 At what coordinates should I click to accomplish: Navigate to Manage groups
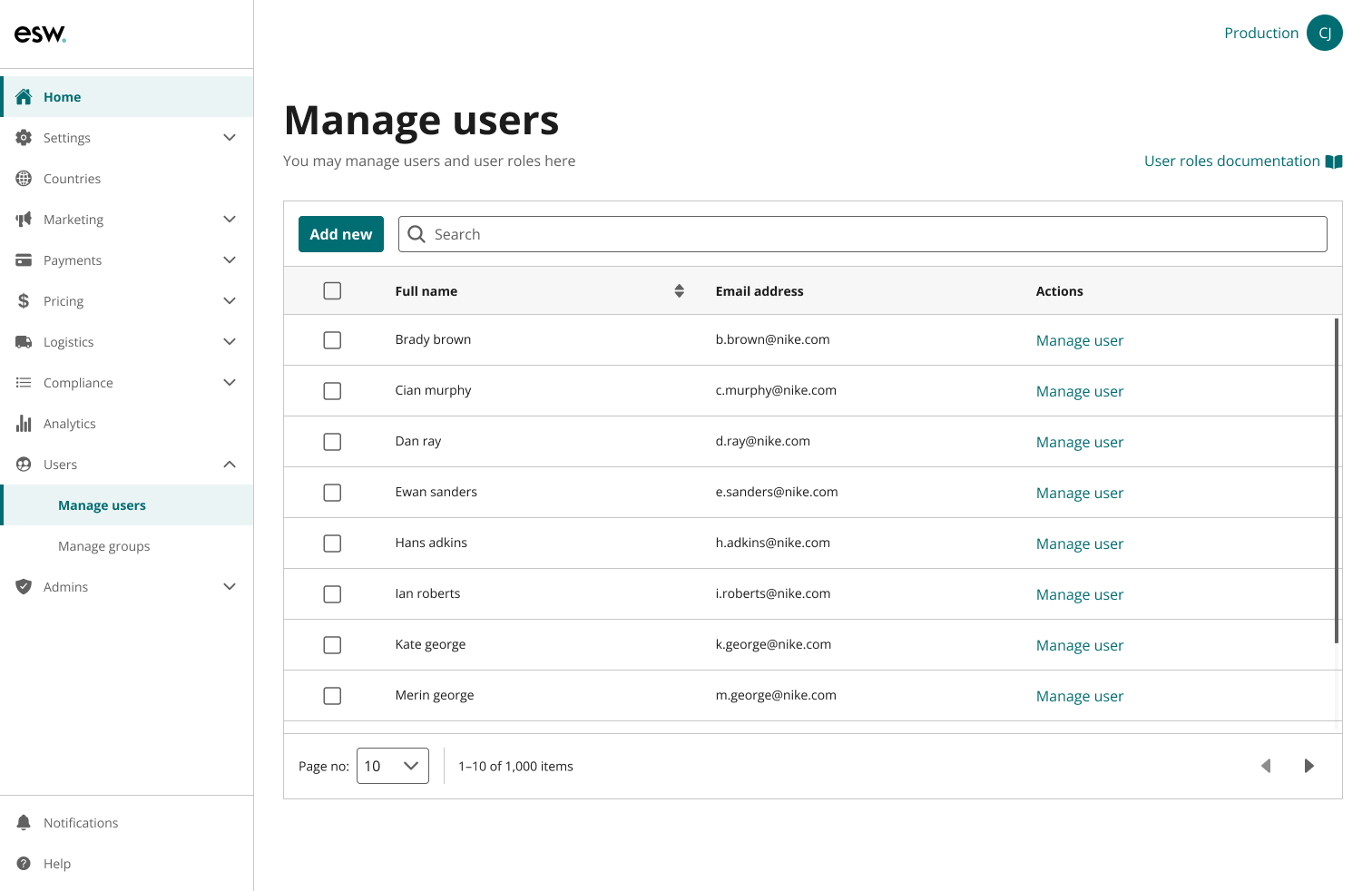coord(104,546)
